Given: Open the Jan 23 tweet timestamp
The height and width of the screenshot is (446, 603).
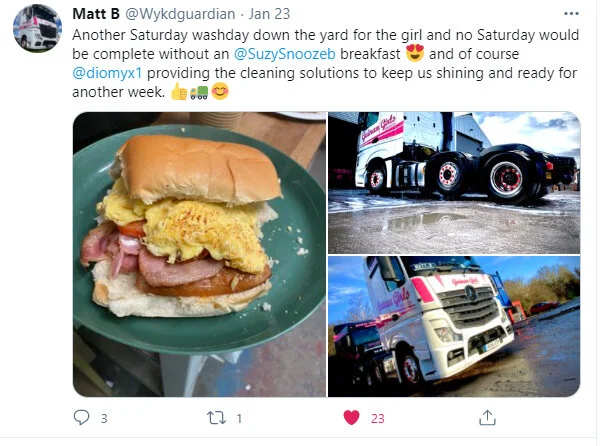Looking at the screenshot, I should tap(269, 14).
